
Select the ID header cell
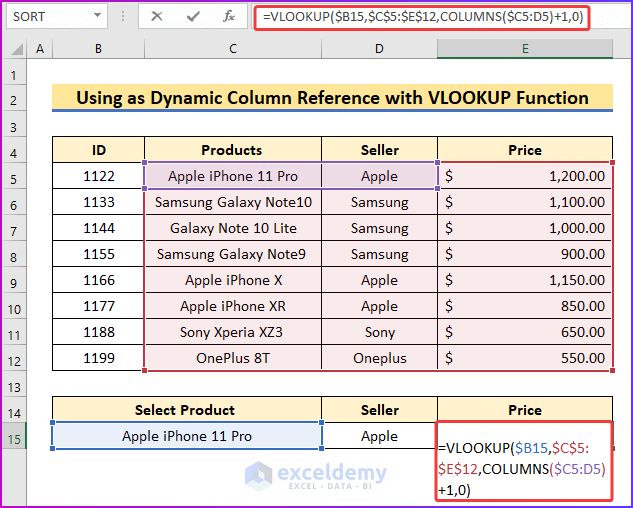coord(99,150)
